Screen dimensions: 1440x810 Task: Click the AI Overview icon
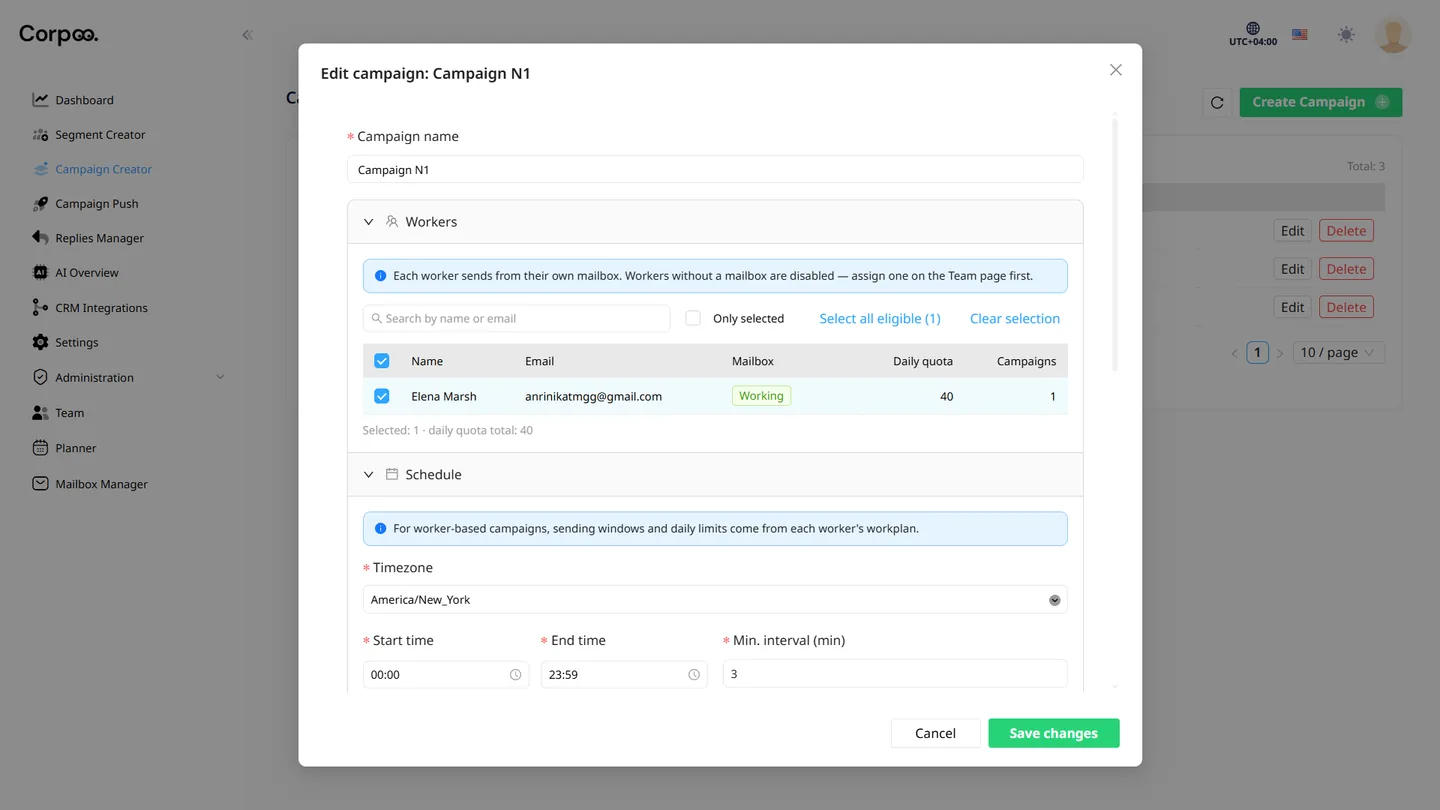[40, 272]
